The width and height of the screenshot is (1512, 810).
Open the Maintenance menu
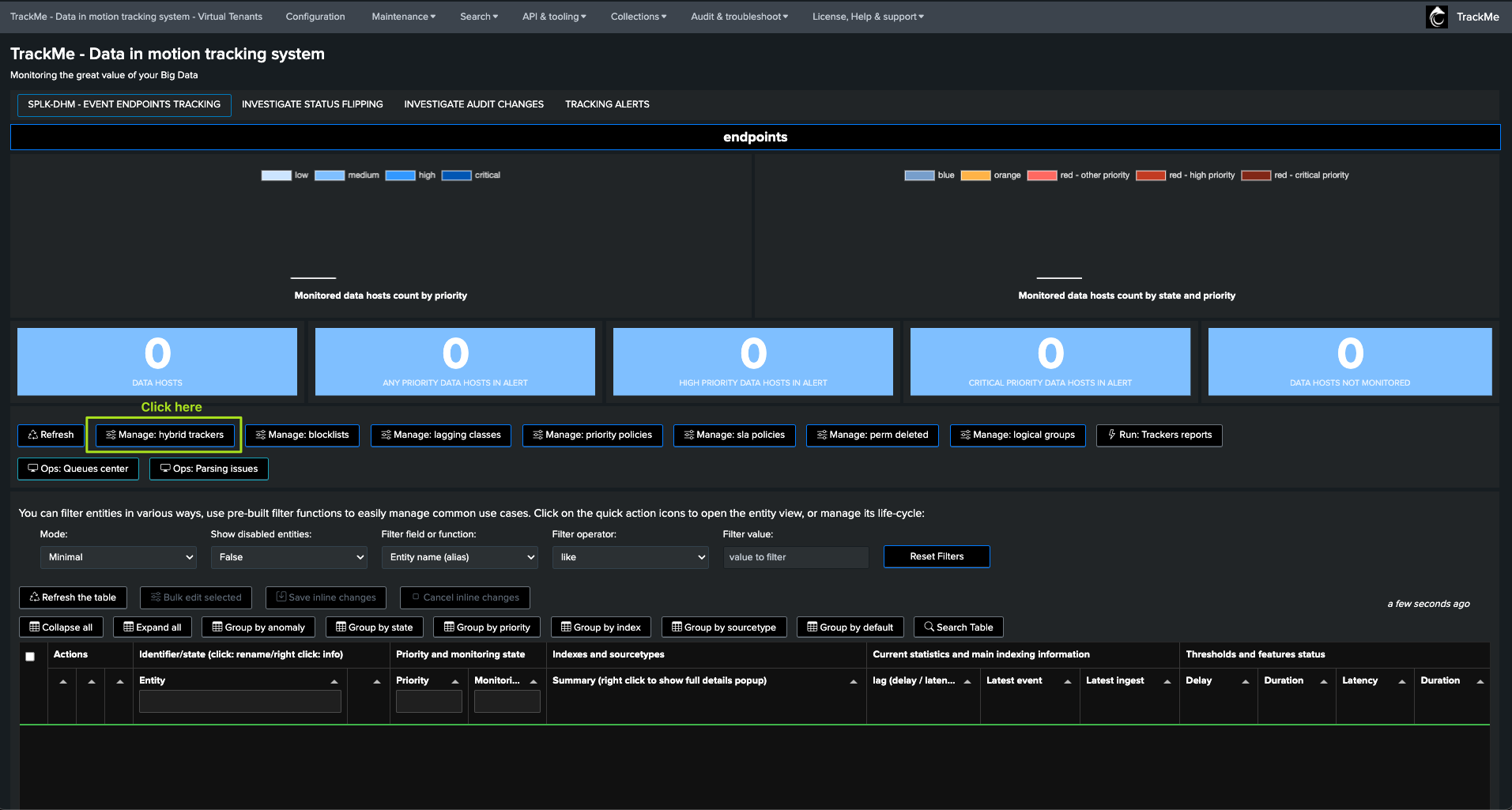[x=403, y=17]
